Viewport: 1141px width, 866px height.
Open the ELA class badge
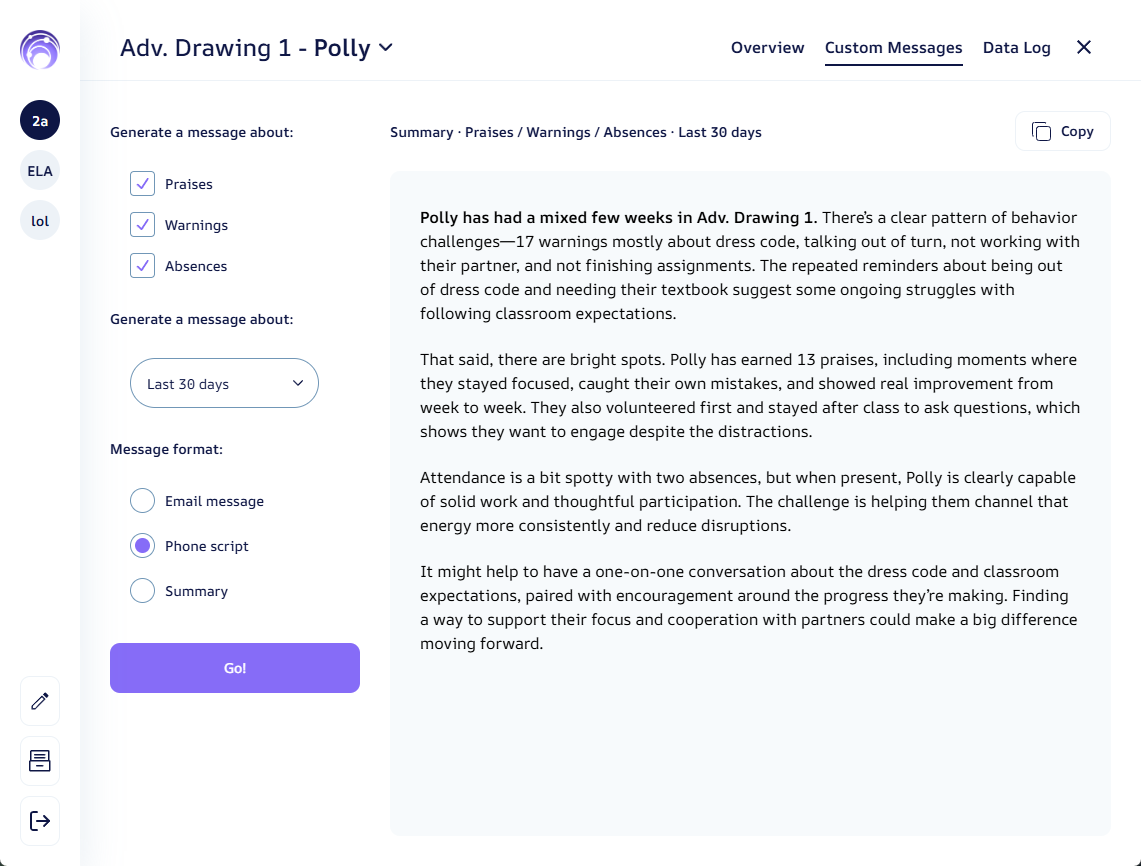click(x=40, y=171)
